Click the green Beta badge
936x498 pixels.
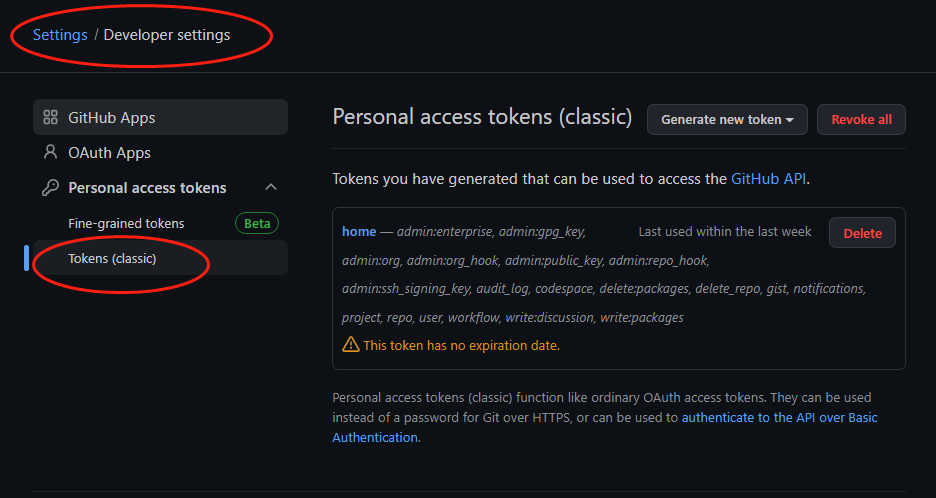point(257,223)
